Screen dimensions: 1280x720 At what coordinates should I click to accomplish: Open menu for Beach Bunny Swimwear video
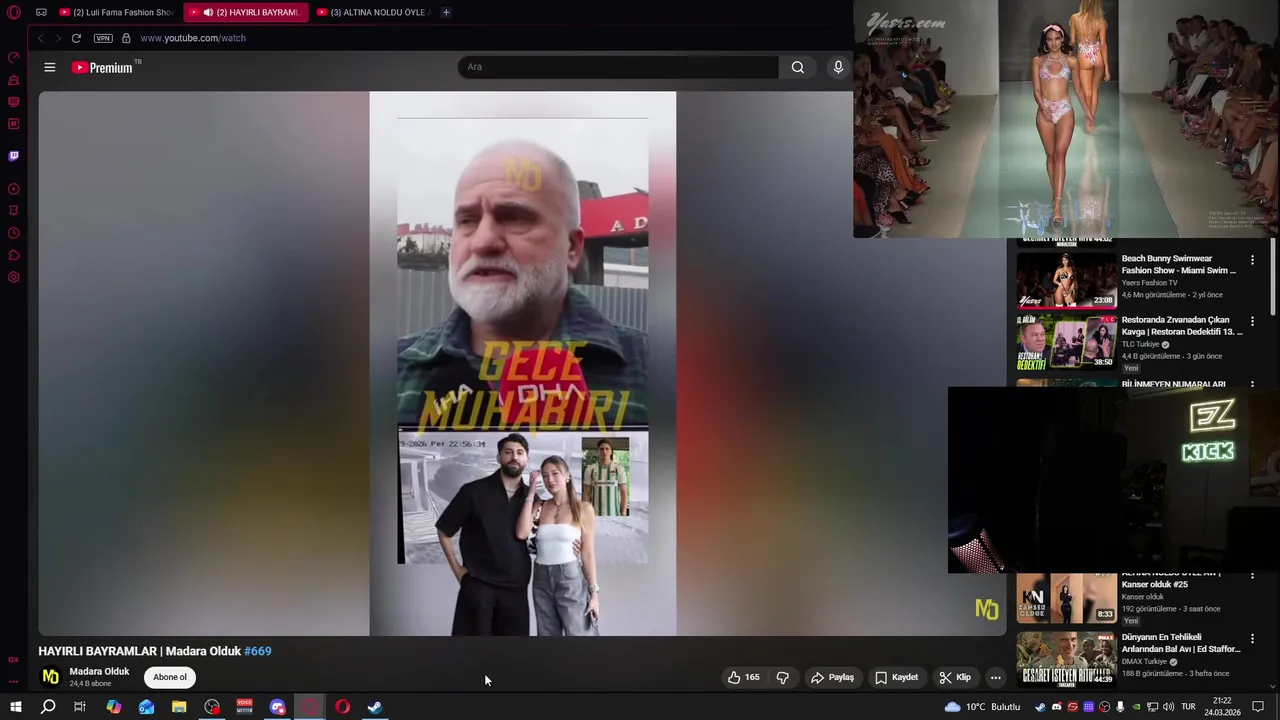[1252, 260]
